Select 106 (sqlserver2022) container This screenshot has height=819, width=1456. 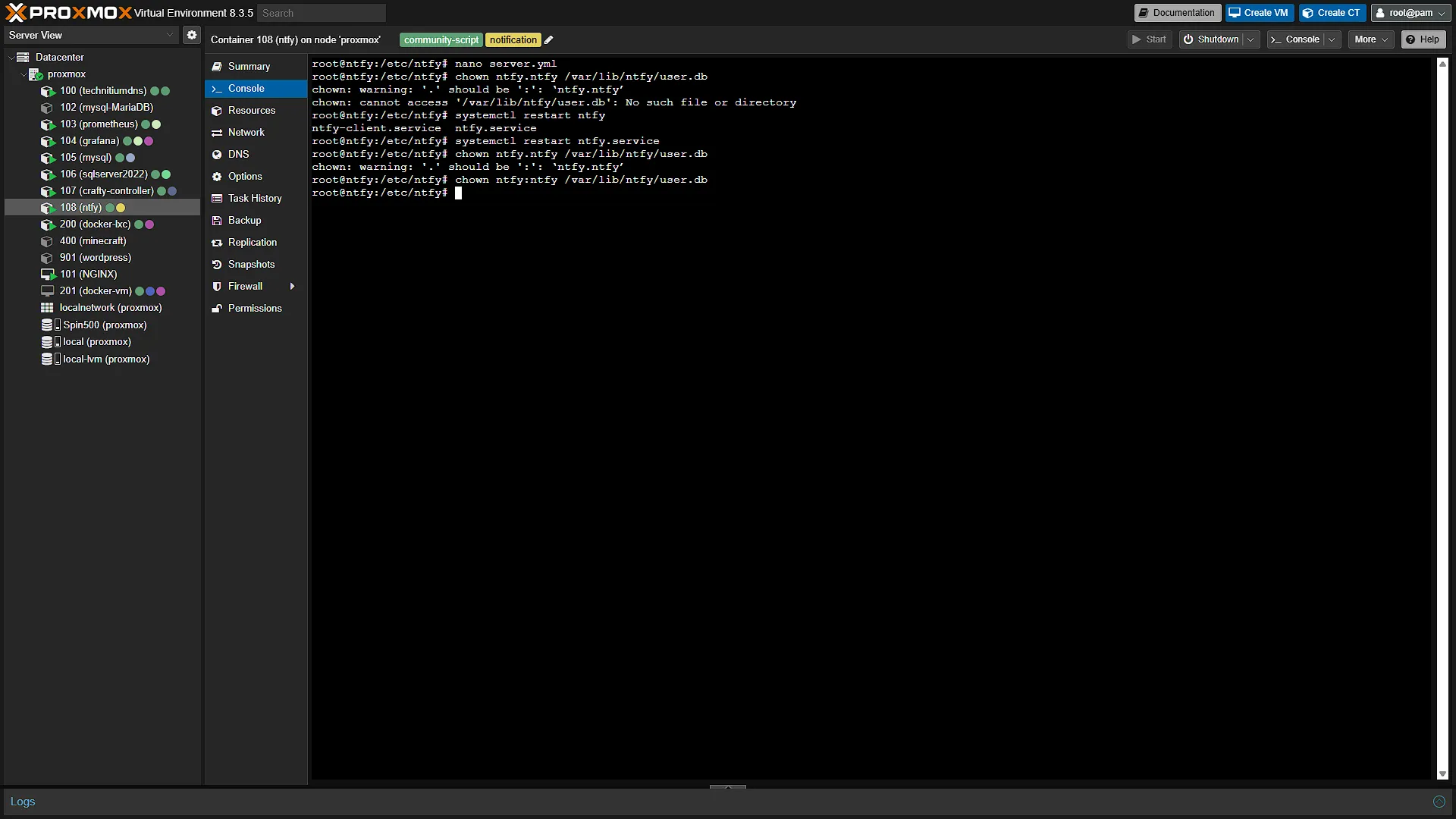(x=102, y=174)
